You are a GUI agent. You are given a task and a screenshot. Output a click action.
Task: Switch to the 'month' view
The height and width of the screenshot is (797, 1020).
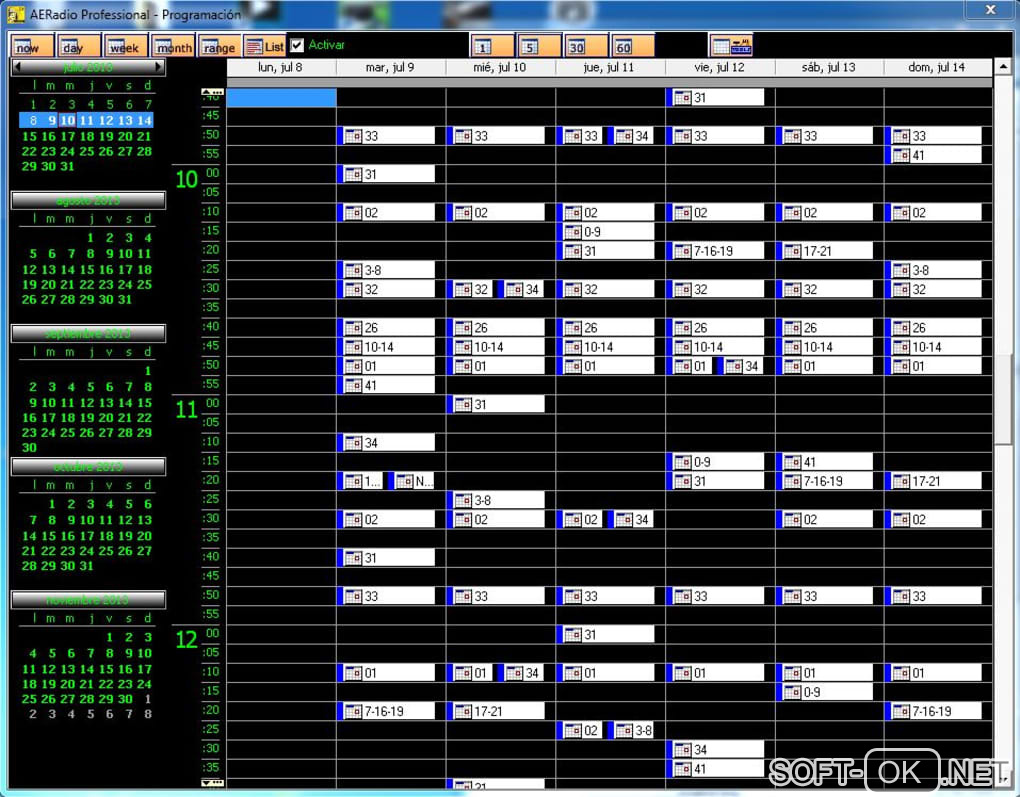(173, 46)
